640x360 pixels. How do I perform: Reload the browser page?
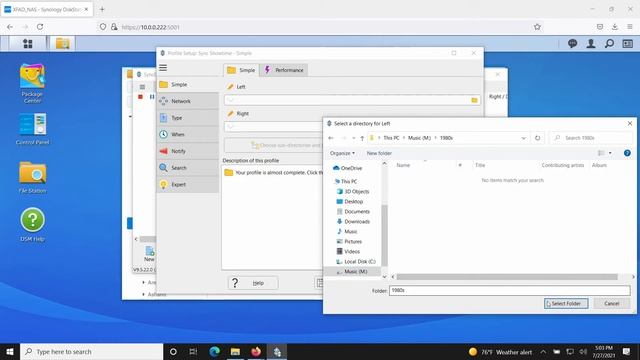point(40,27)
